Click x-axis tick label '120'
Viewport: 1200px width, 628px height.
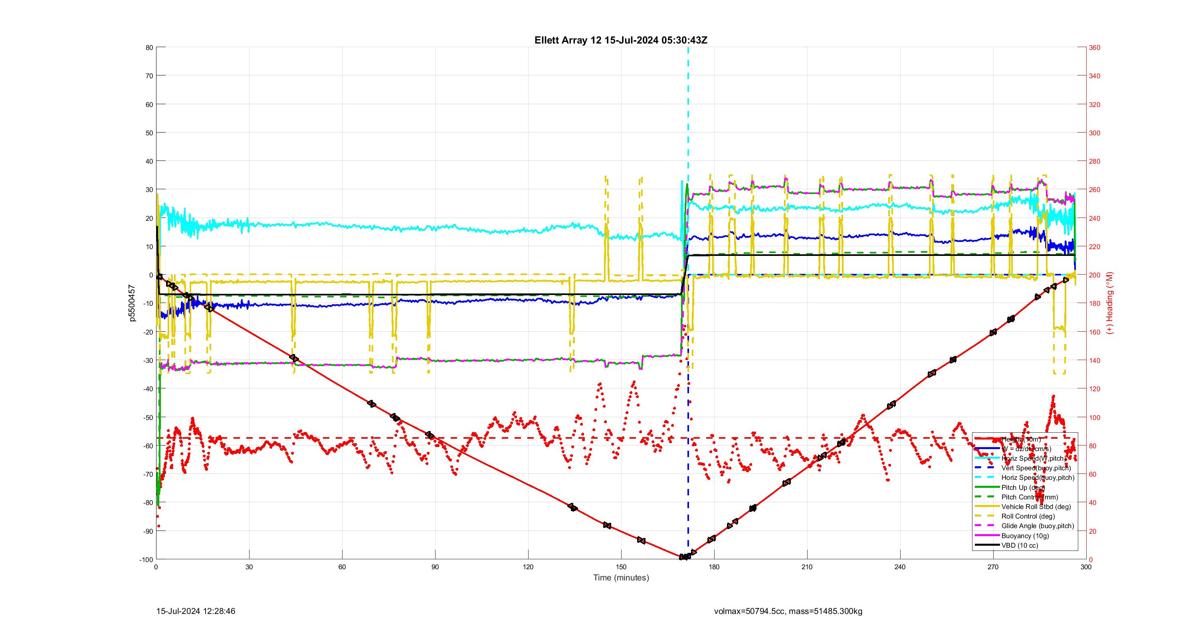528,567
